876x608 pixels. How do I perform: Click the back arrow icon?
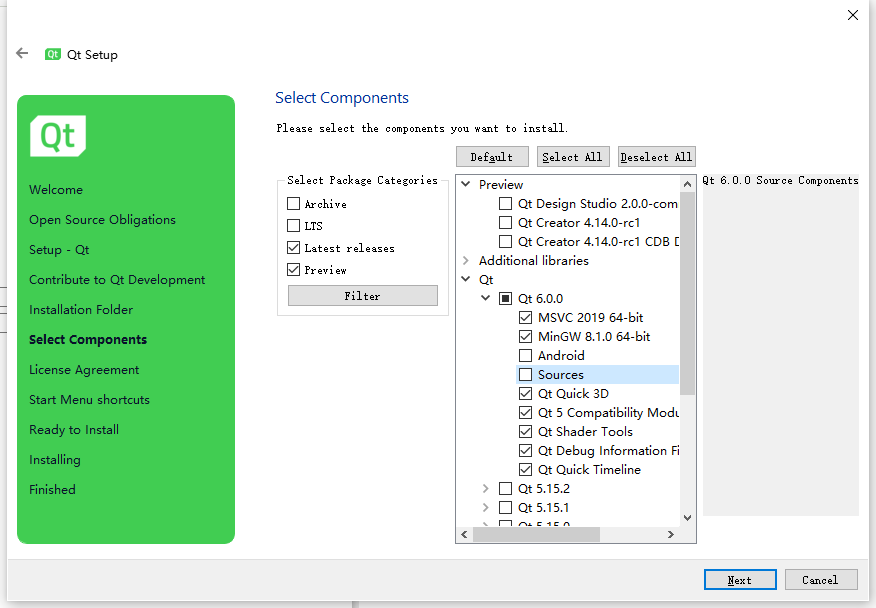pyautogui.click(x=22, y=54)
